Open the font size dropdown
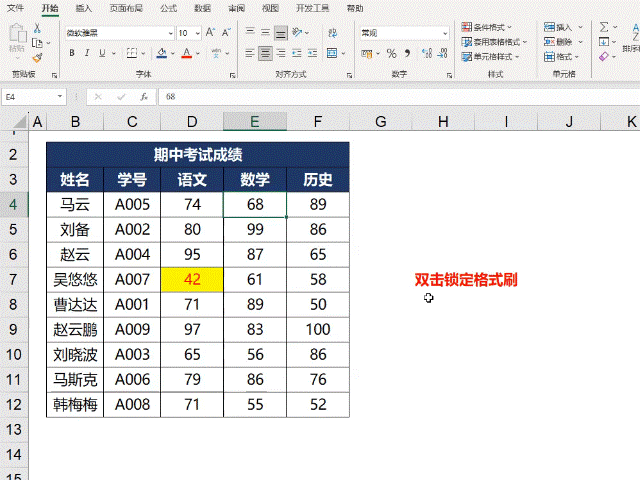This screenshot has height=480, width=640. (198, 33)
